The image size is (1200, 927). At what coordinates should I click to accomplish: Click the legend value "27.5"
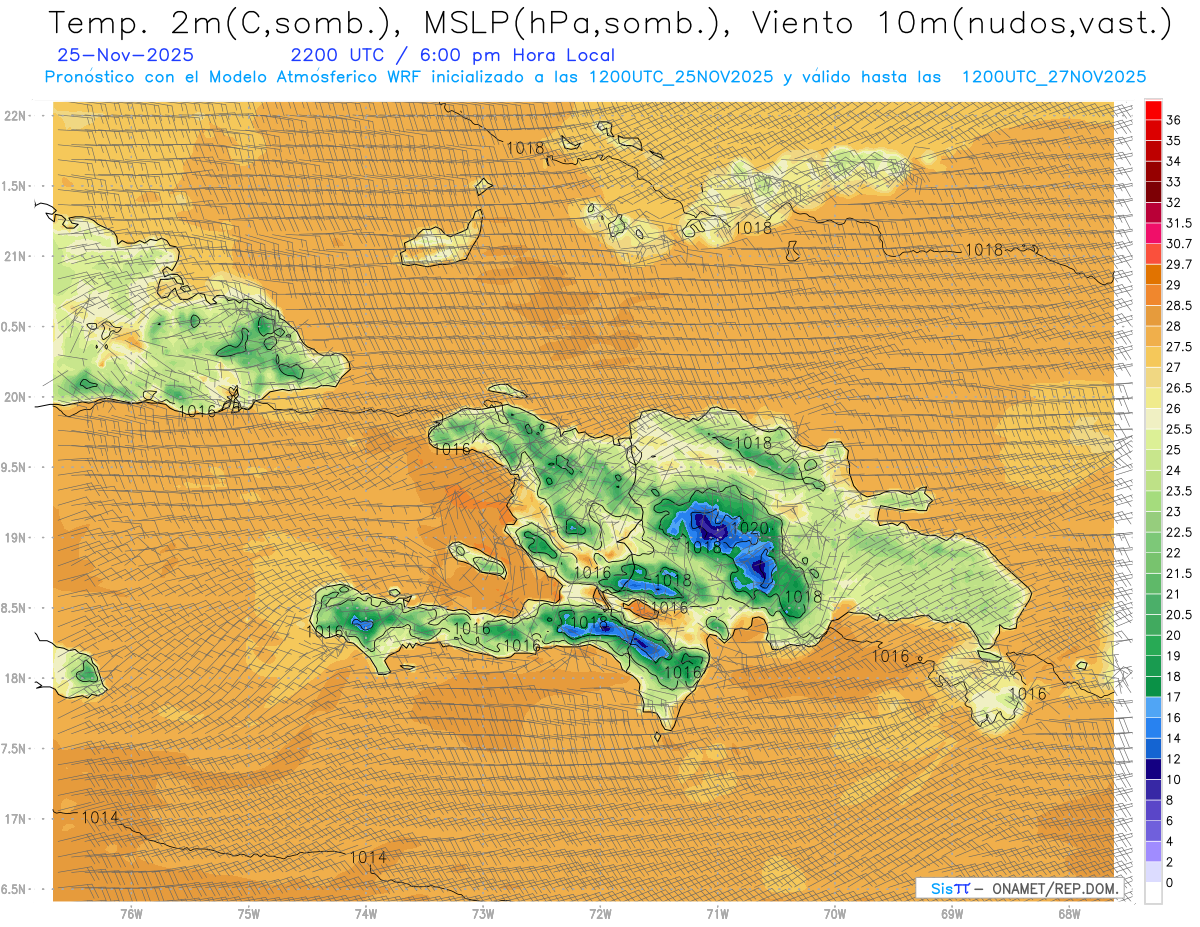coord(1178,347)
